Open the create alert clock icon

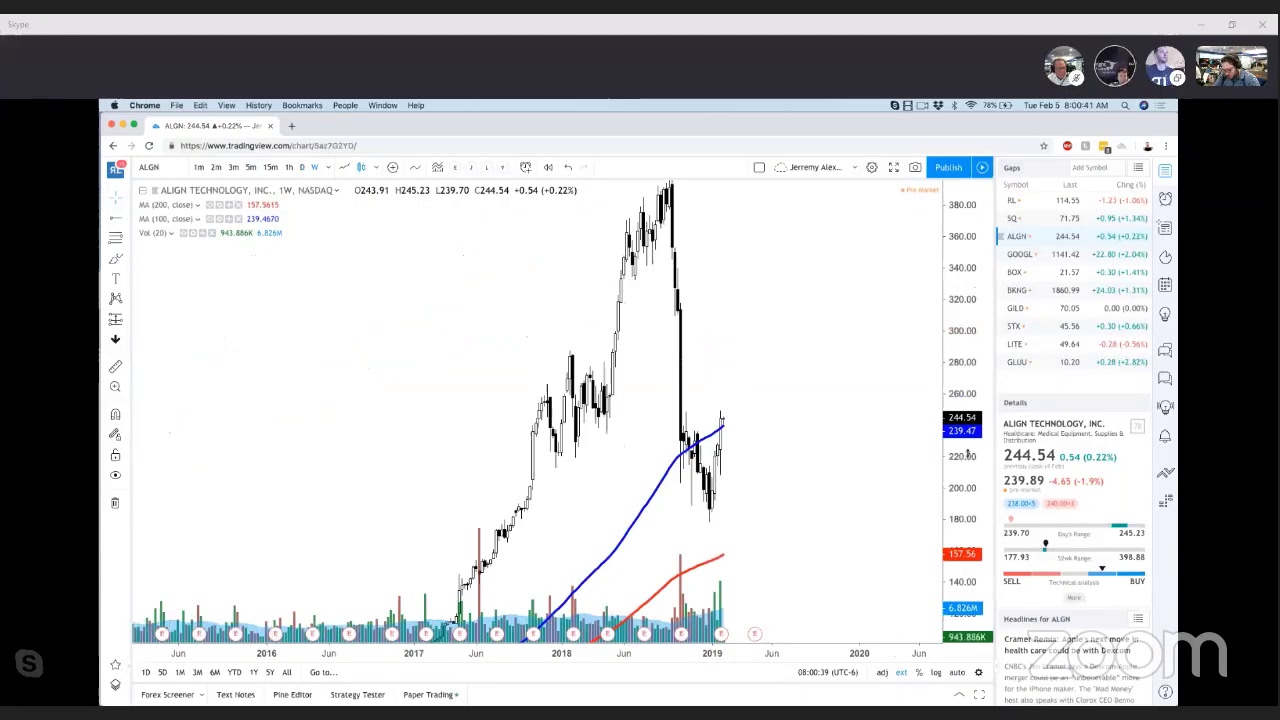click(x=526, y=167)
